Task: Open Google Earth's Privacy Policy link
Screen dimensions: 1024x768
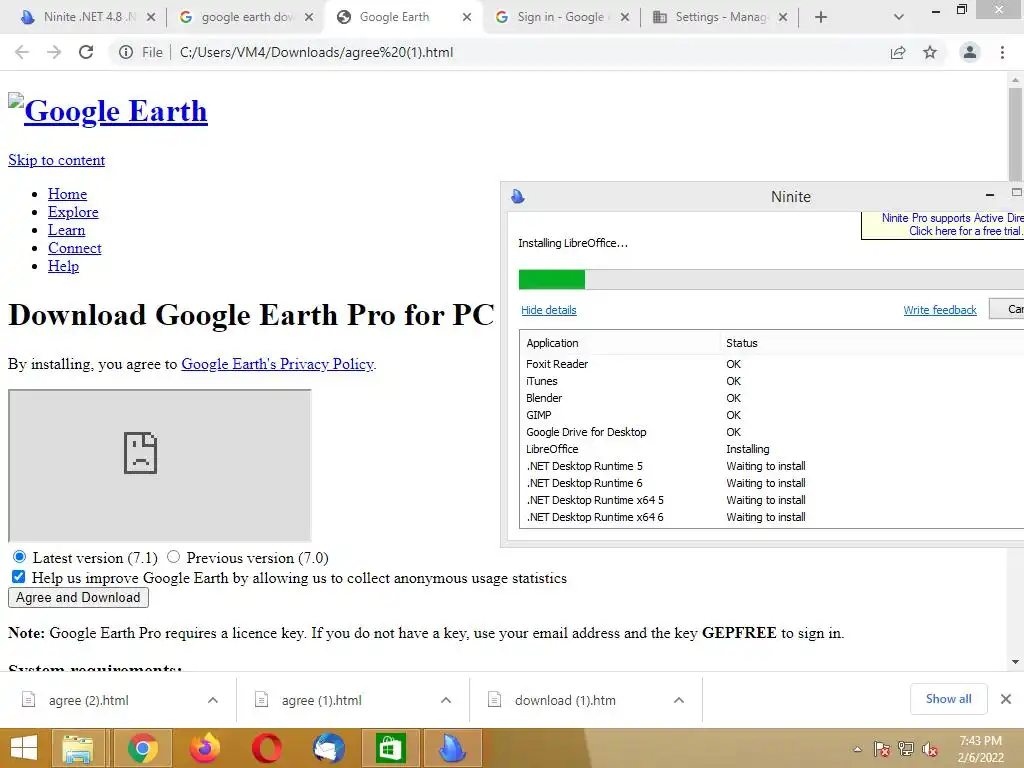Action: [278, 364]
